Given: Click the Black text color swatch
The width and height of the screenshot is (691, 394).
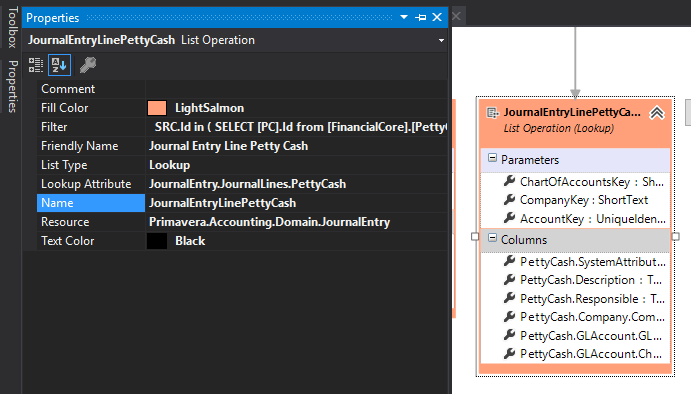Looking at the screenshot, I should (x=157, y=241).
